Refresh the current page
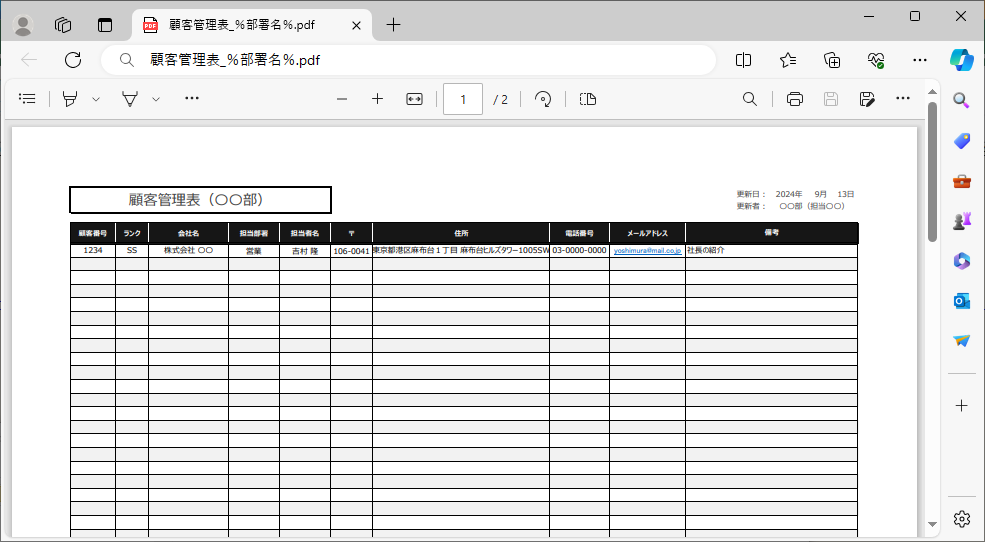985x542 pixels. click(73, 60)
